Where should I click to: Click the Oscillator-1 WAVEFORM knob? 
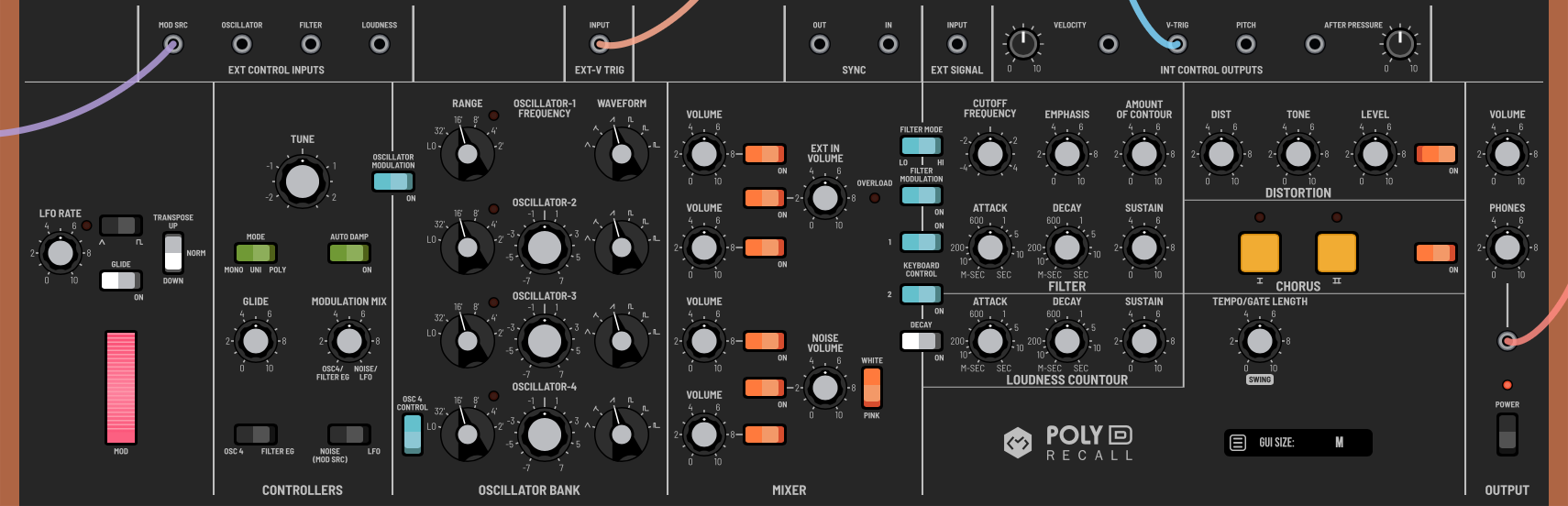click(622, 153)
